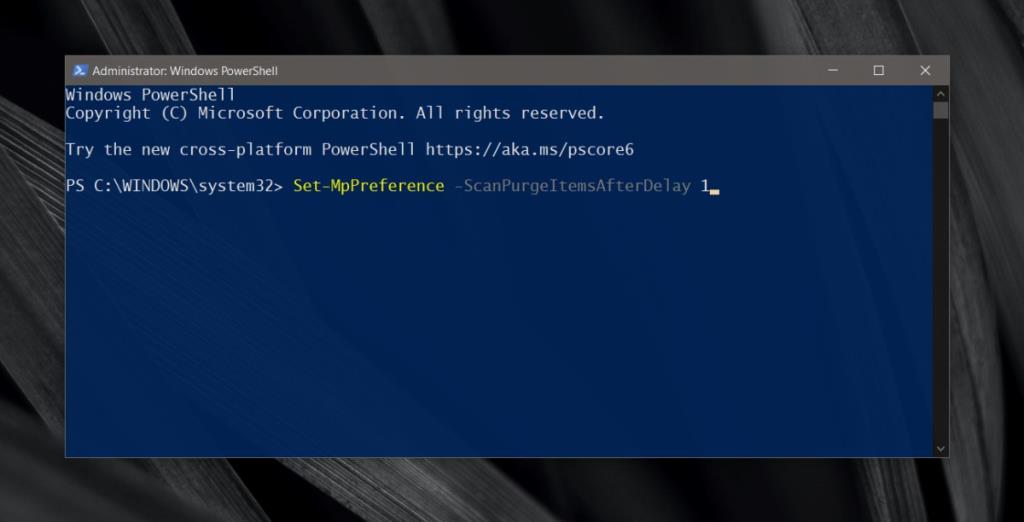Click the value 1 after the parameter

704,187
